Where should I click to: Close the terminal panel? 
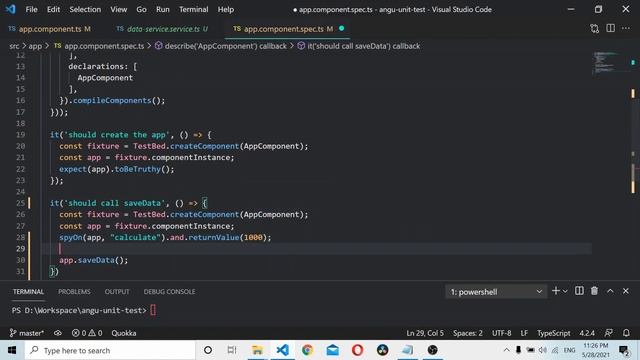[x=625, y=291]
